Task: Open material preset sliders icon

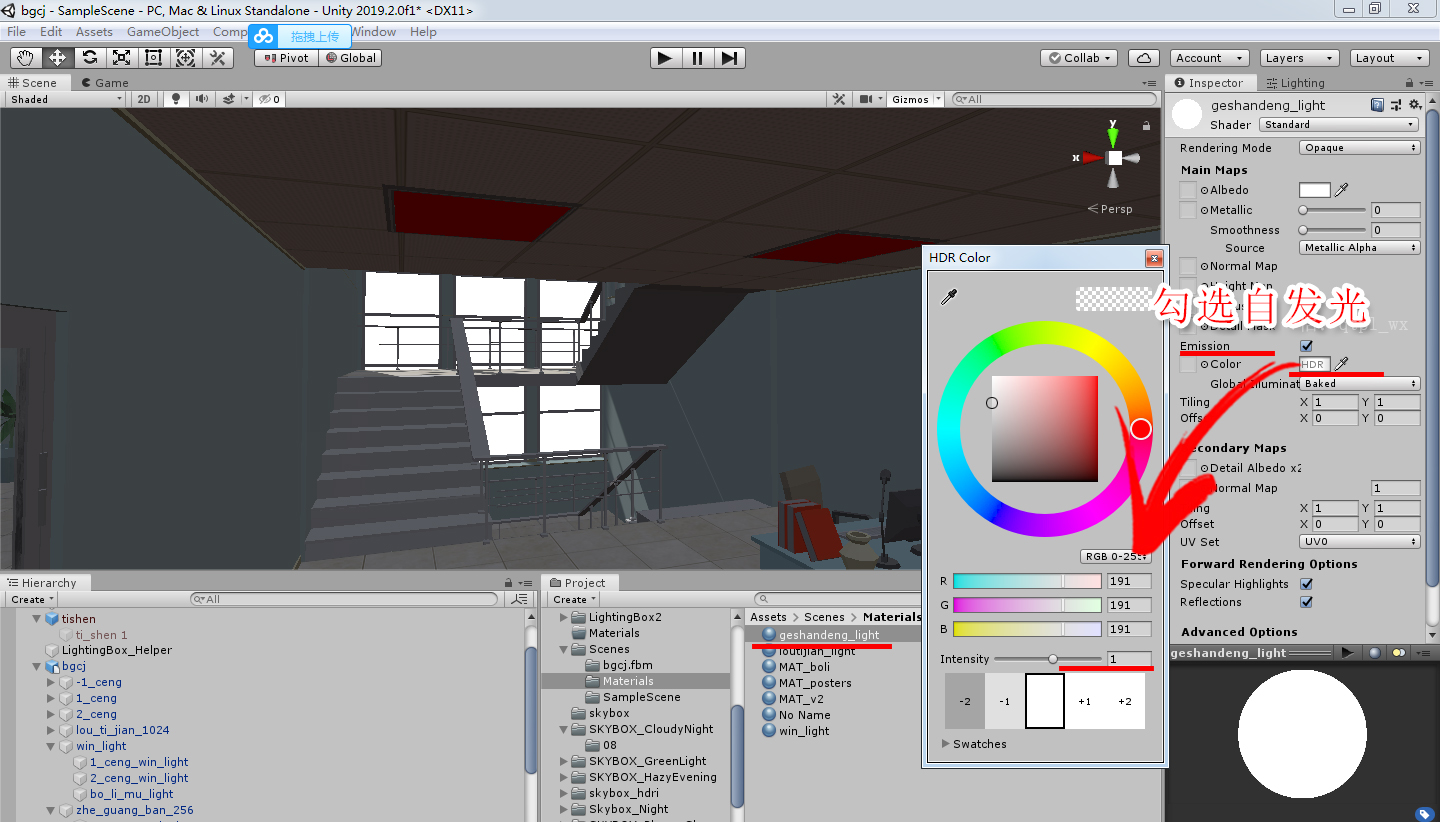Action: [x=1396, y=104]
